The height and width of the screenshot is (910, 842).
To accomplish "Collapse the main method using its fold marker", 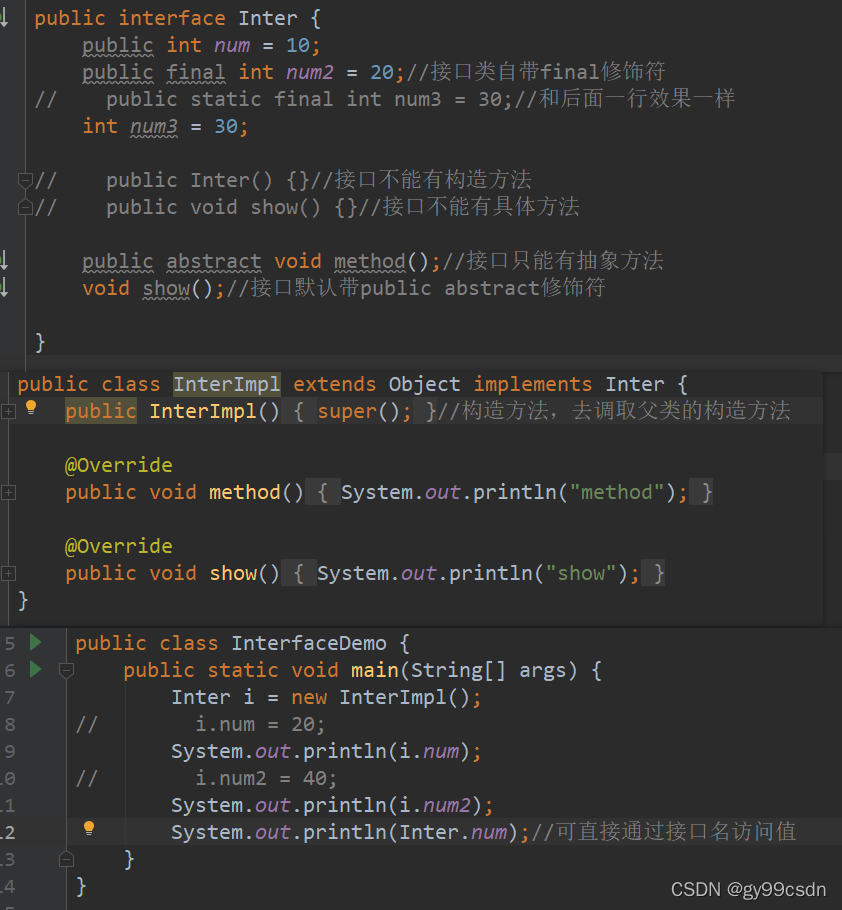I will (x=66, y=671).
